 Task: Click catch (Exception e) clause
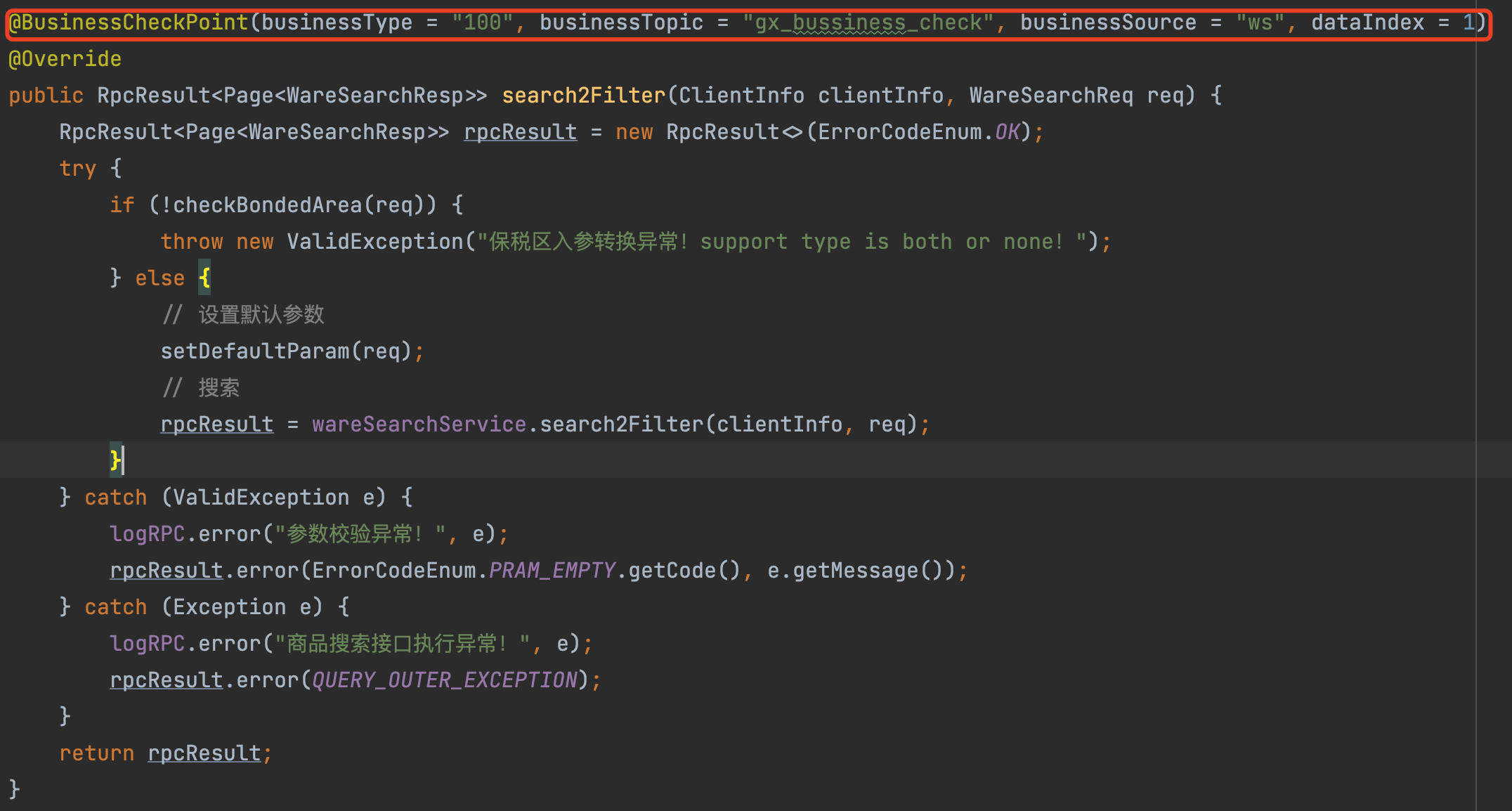coord(204,607)
